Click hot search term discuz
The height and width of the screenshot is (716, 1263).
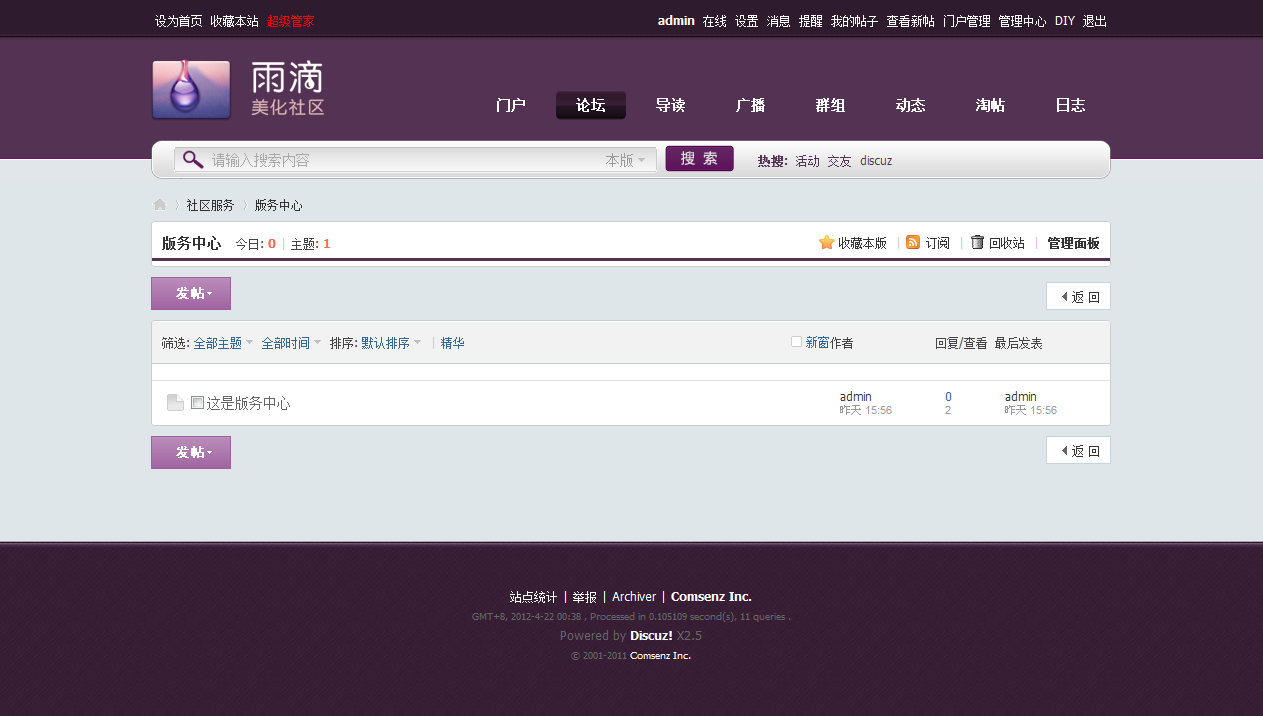tap(876, 161)
